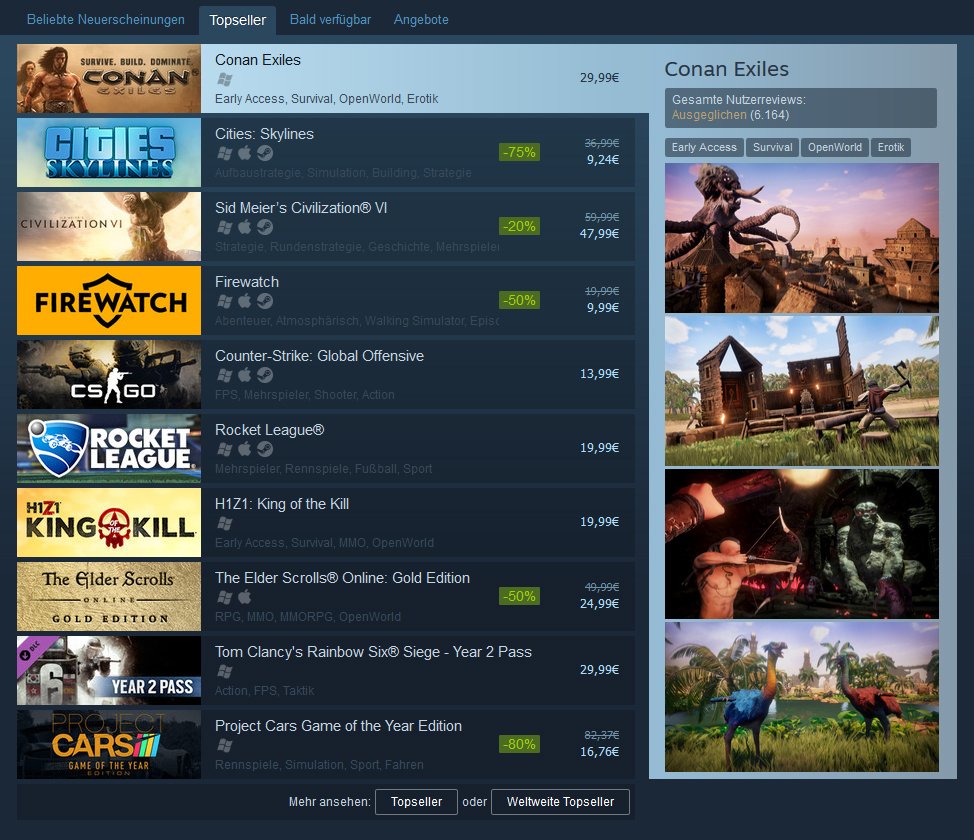Click Steam icon in Counter-Strike: Global Offensive row

pos(265,375)
